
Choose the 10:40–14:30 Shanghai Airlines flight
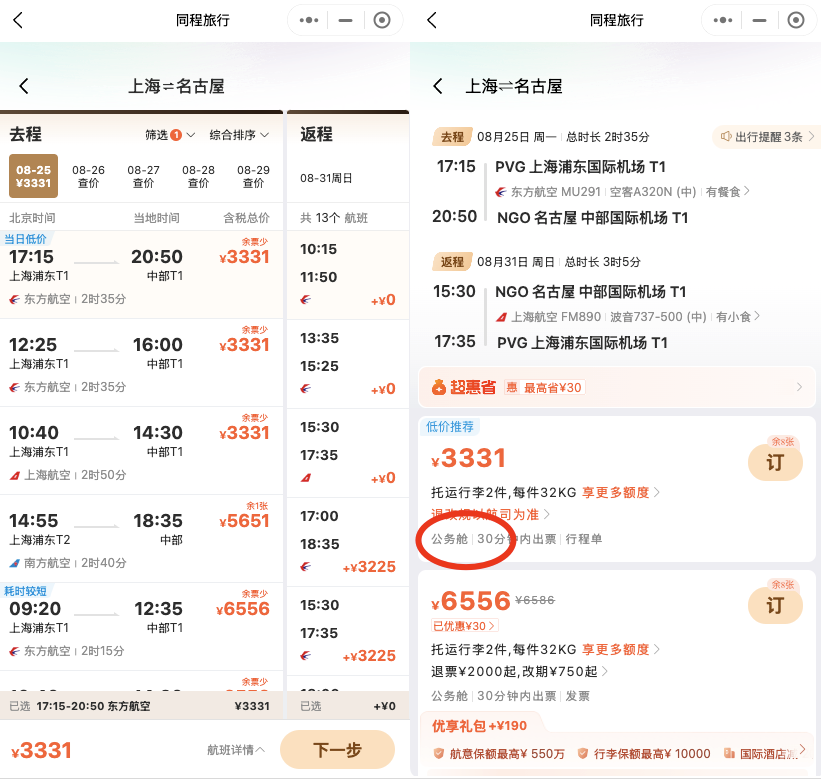pyautogui.click(x=141, y=450)
